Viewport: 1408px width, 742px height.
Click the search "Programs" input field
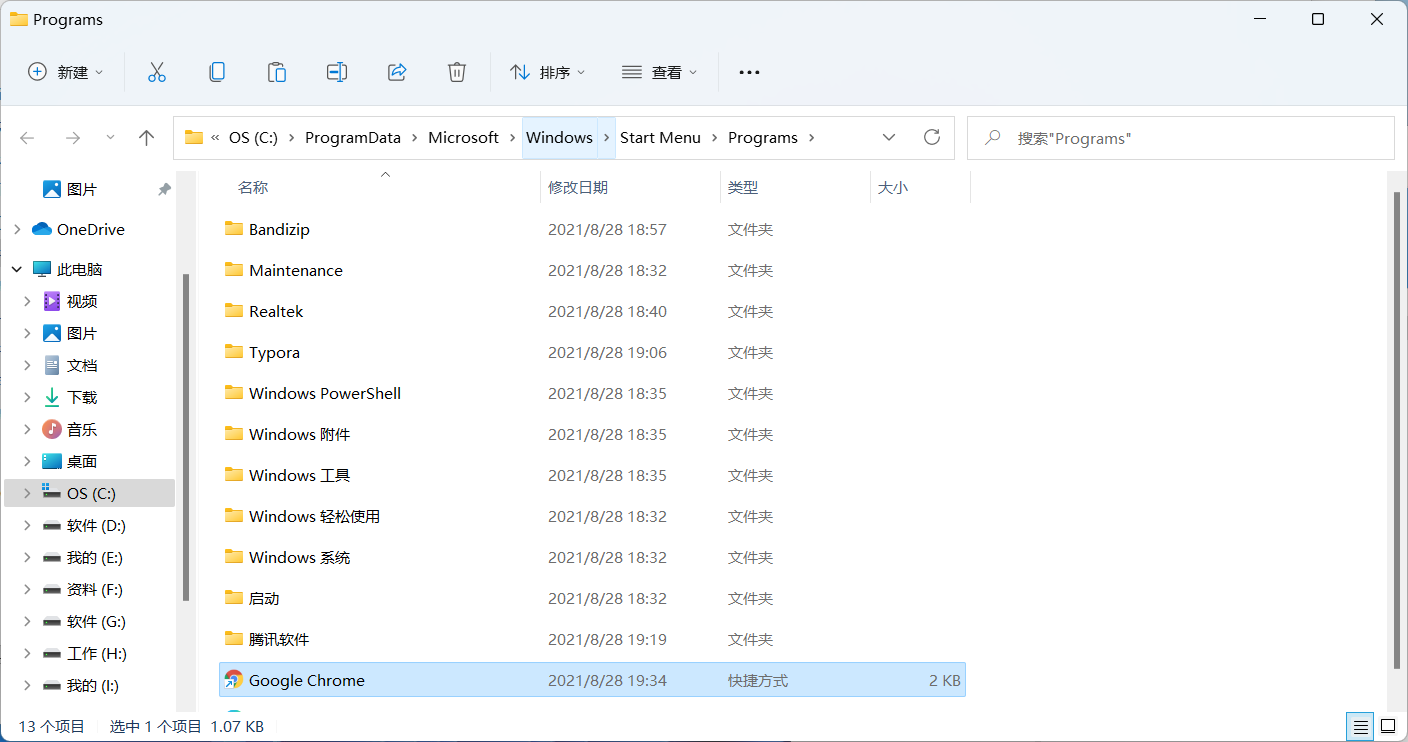(x=1180, y=138)
